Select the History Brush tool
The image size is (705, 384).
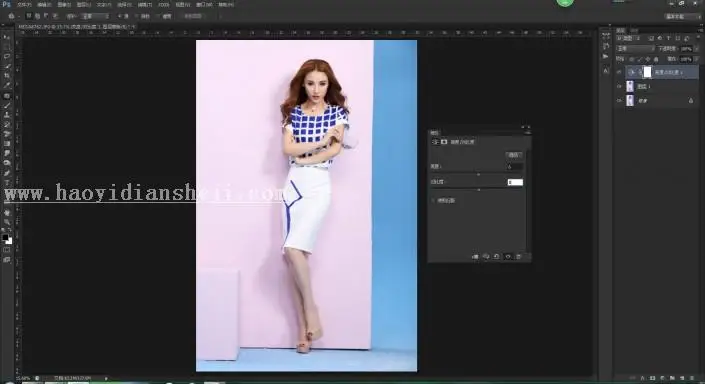(7, 125)
